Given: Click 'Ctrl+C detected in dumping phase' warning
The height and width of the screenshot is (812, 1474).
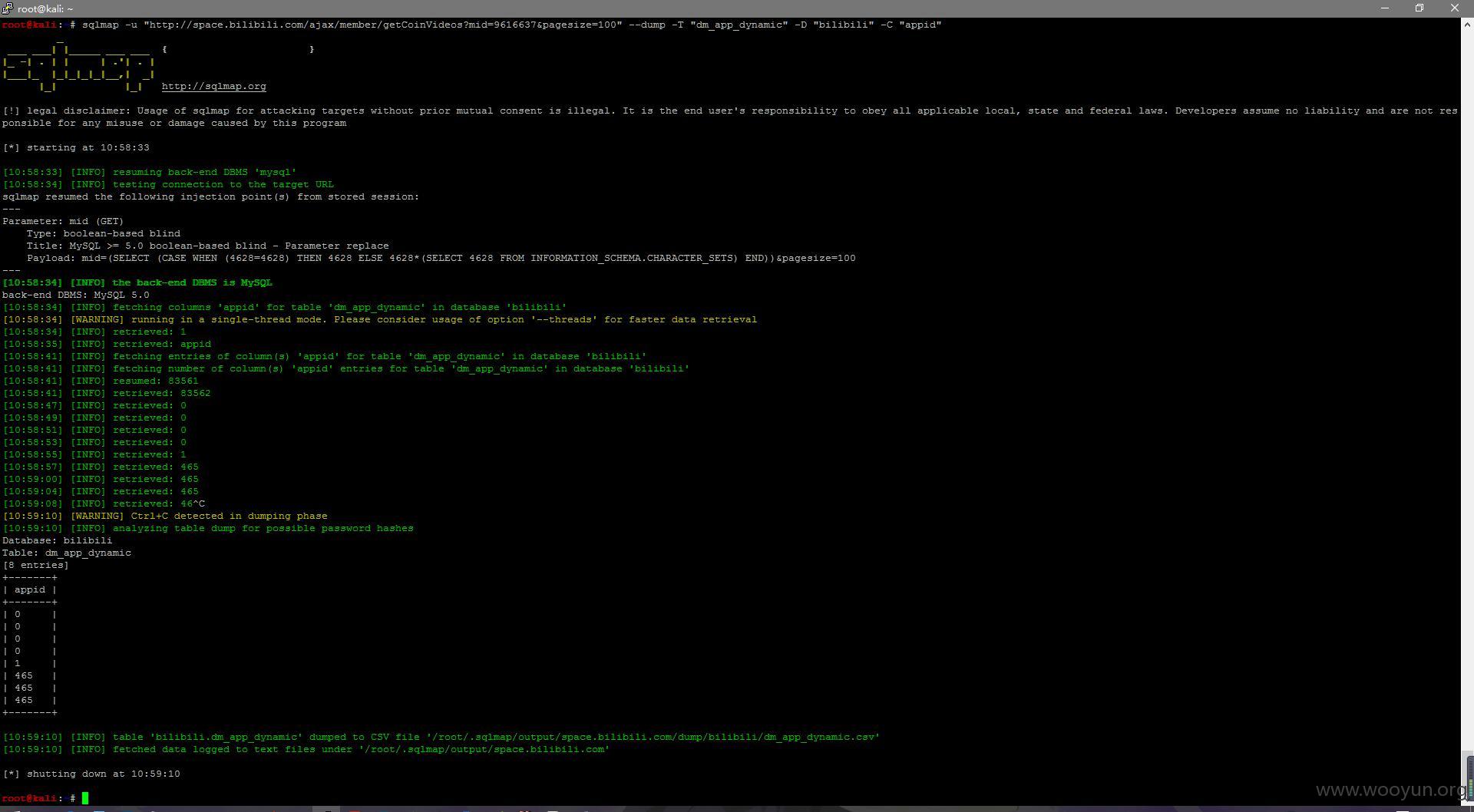Looking at the screenshot, I should (229, 516).
